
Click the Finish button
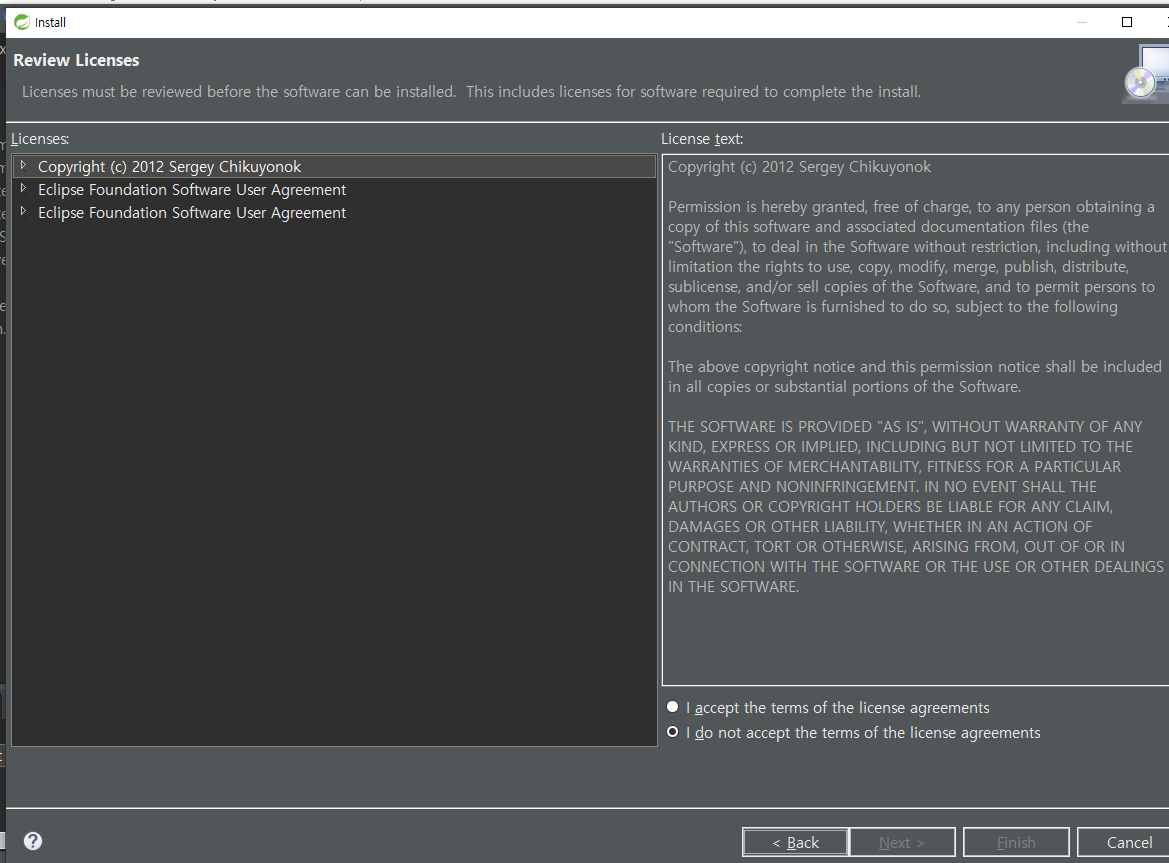point(1016,842)
